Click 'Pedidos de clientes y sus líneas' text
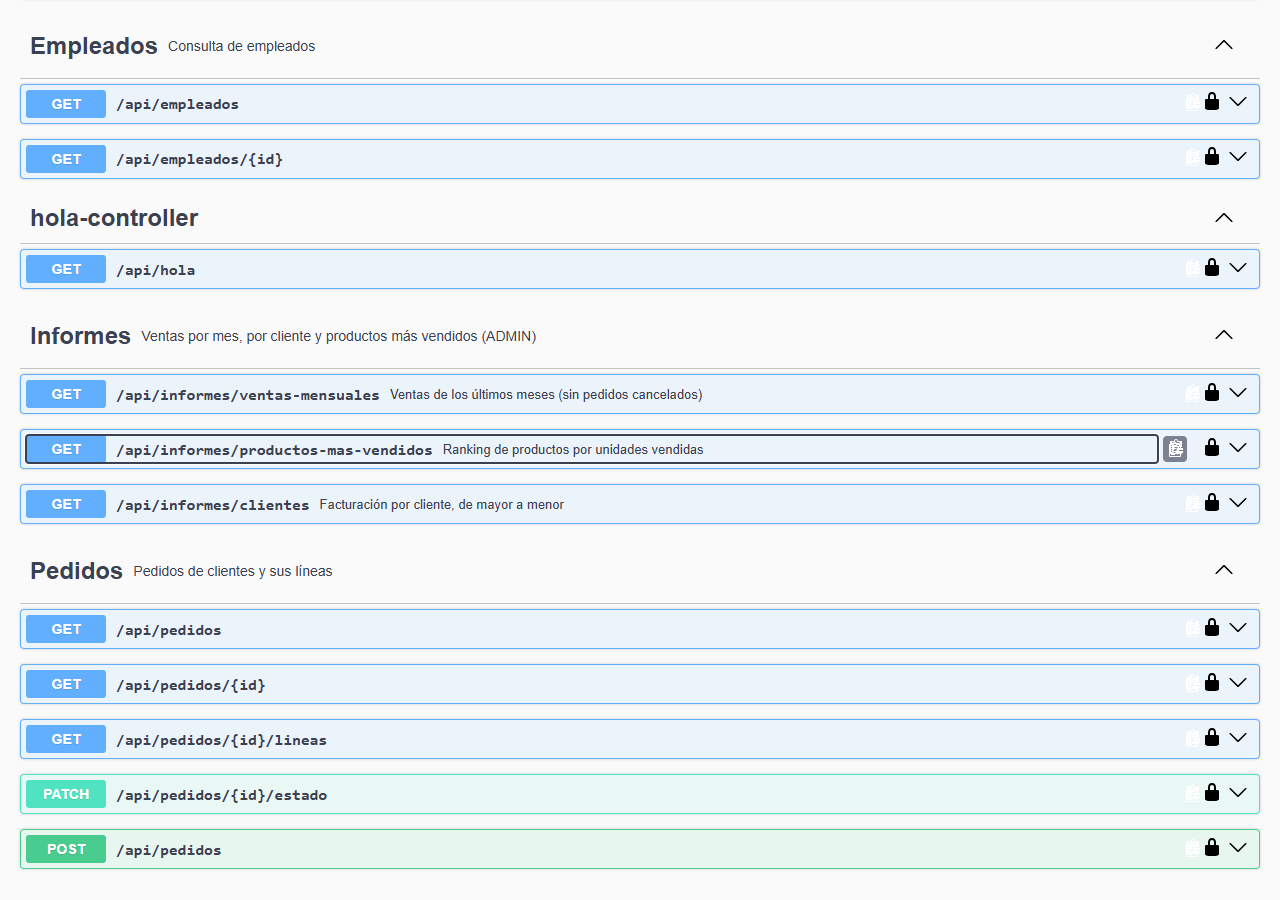 pos(233,571)
